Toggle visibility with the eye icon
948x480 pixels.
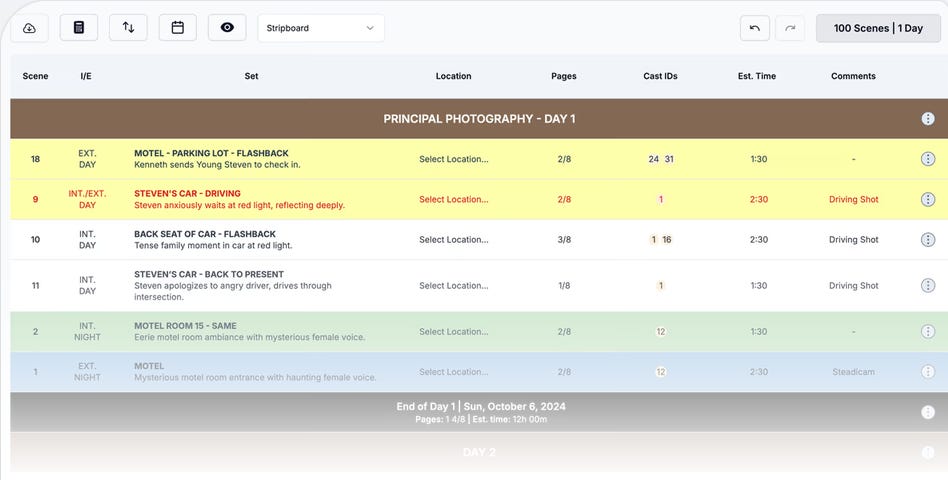point(227,28)
